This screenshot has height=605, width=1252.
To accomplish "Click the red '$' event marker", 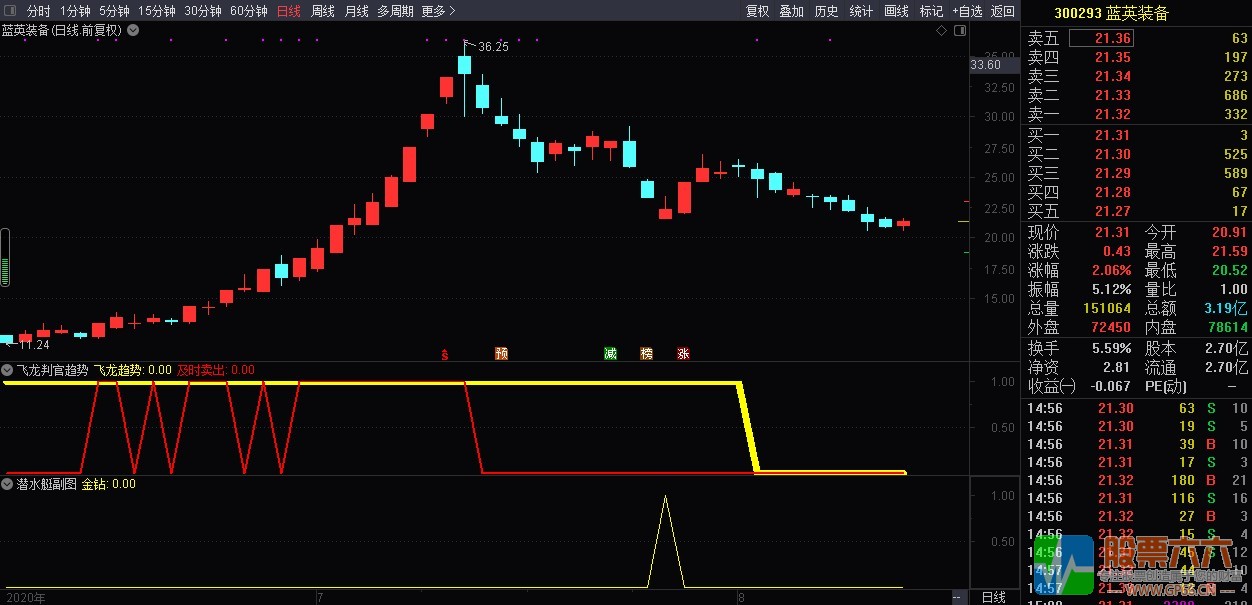I will click(x=444, y=353).
